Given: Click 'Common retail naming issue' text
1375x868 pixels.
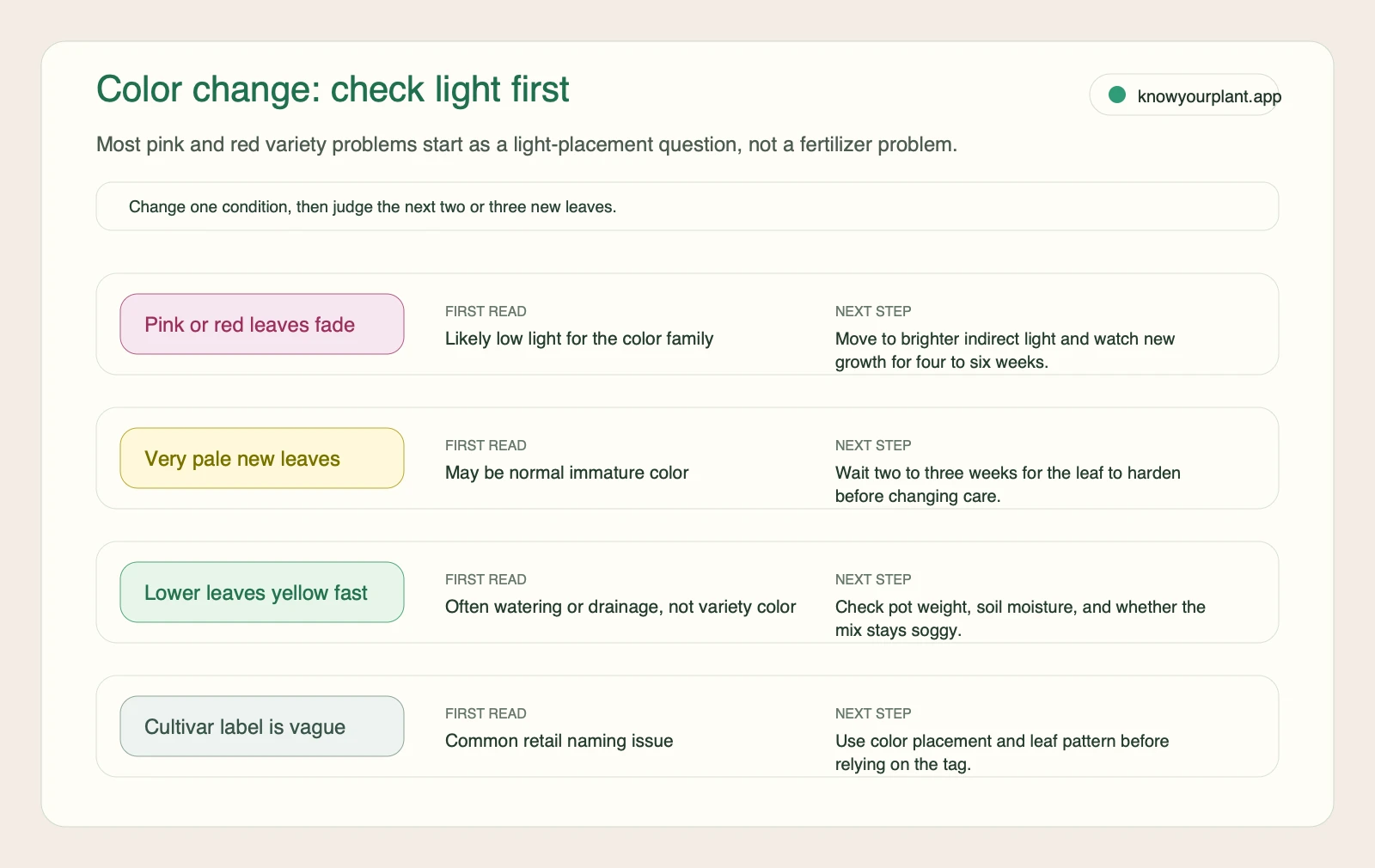Looking at the screenshot, I should [x=559, y=741].
